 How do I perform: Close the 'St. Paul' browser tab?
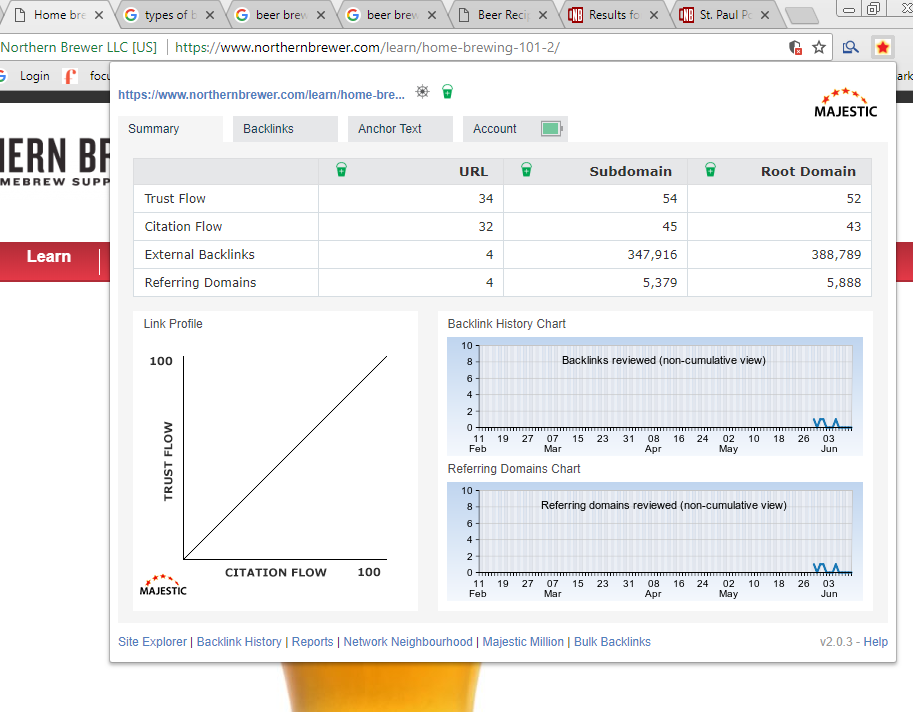point(765,15)
